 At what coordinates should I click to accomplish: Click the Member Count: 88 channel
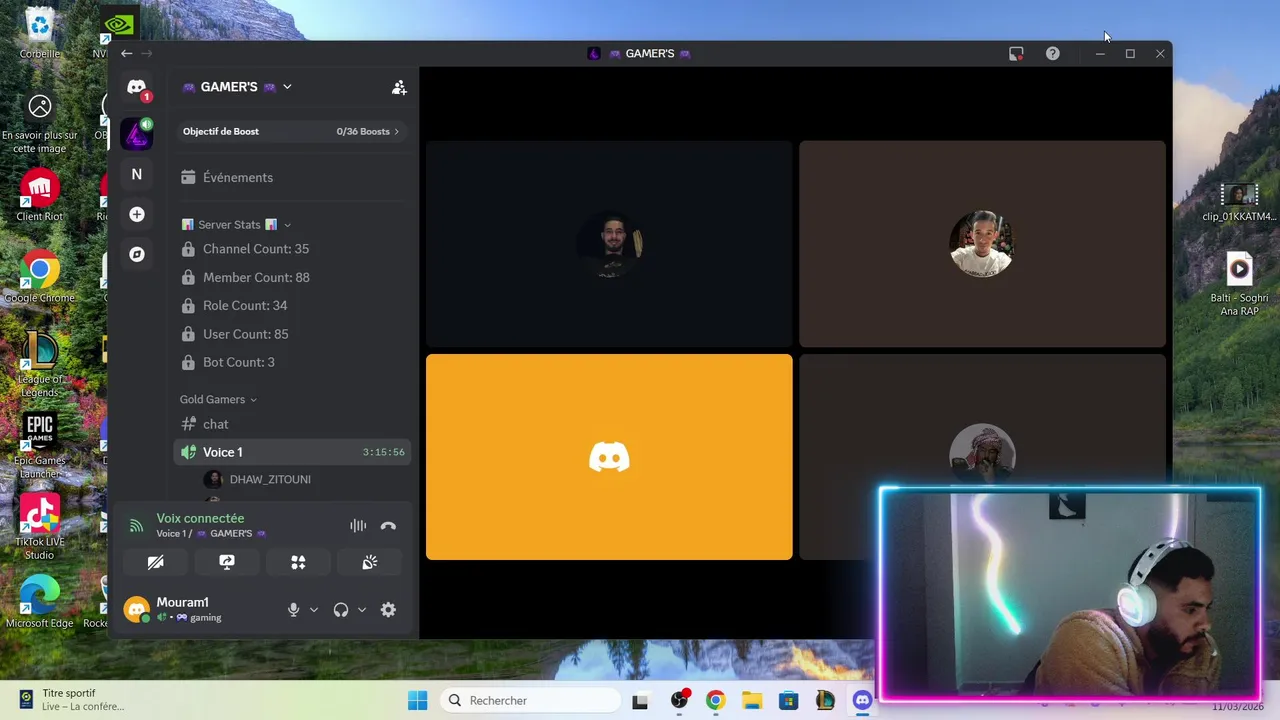click(290, 277)
